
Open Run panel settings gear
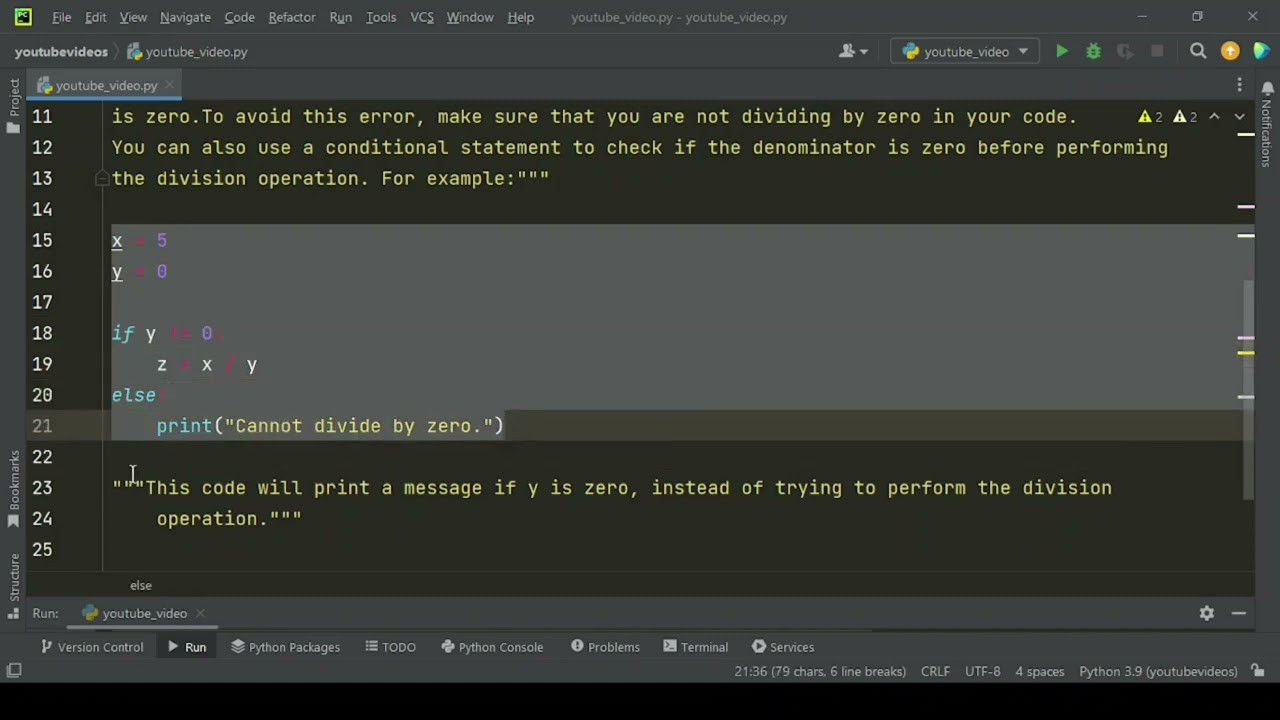point(1207,613)
